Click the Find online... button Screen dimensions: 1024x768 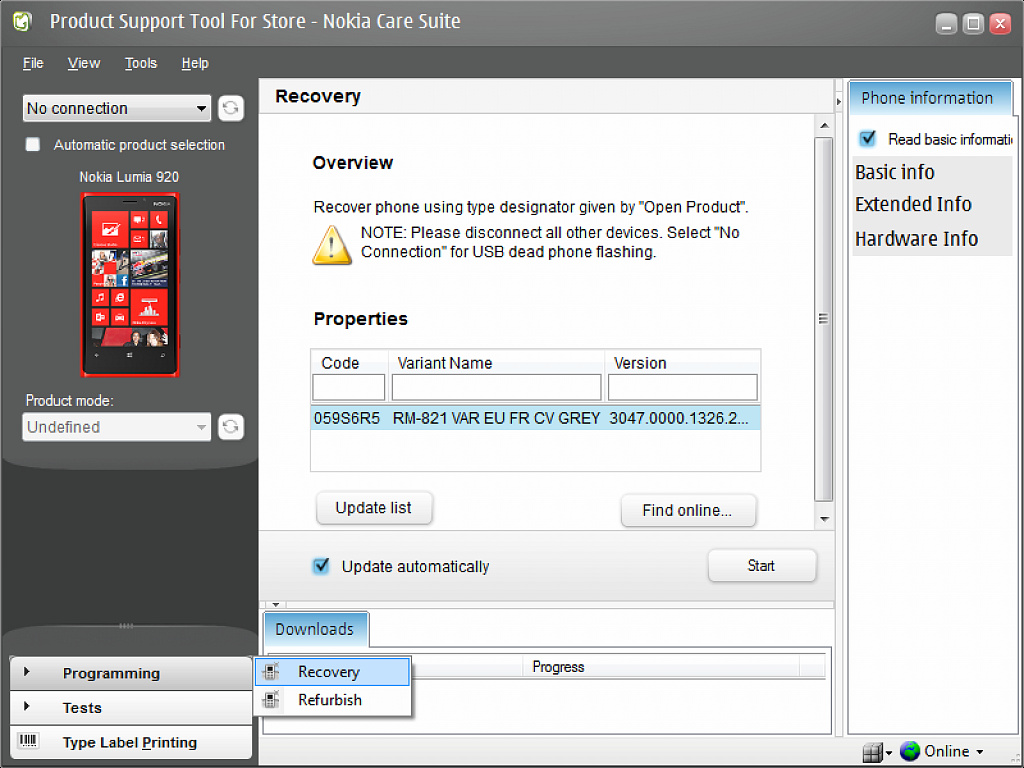(688, 510)
